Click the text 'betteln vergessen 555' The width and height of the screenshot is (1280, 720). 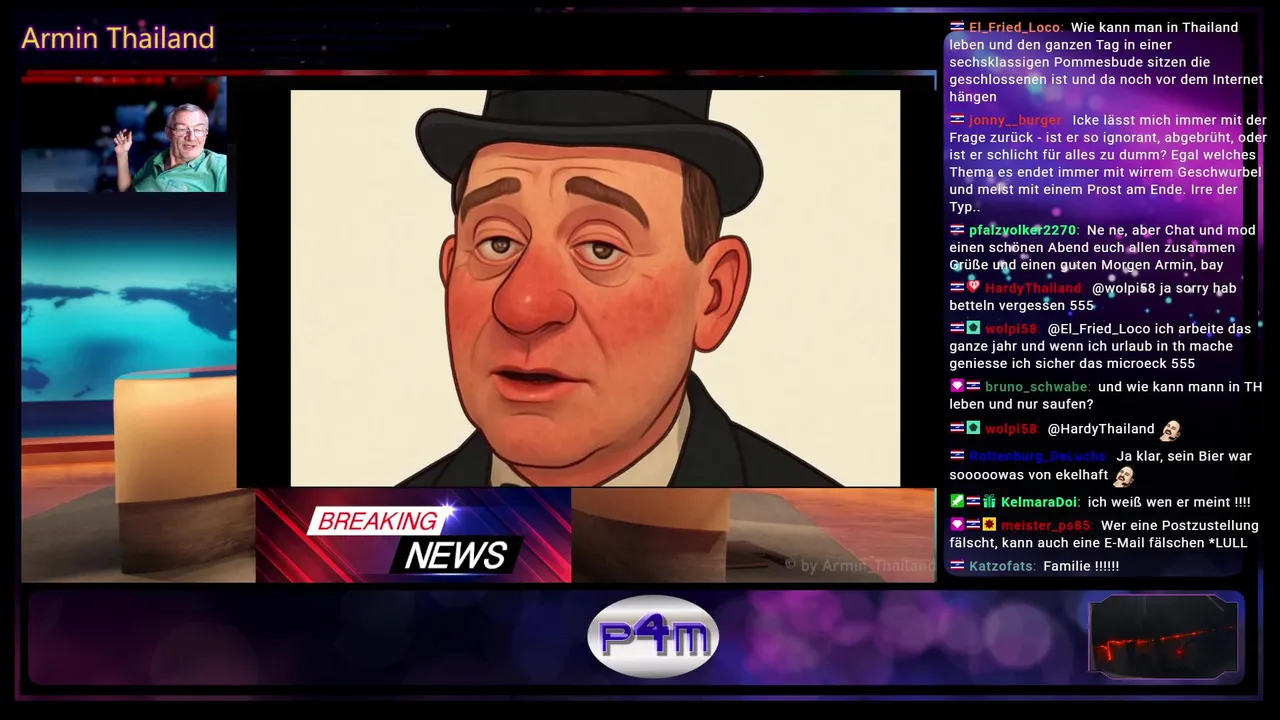[1021, 305]
